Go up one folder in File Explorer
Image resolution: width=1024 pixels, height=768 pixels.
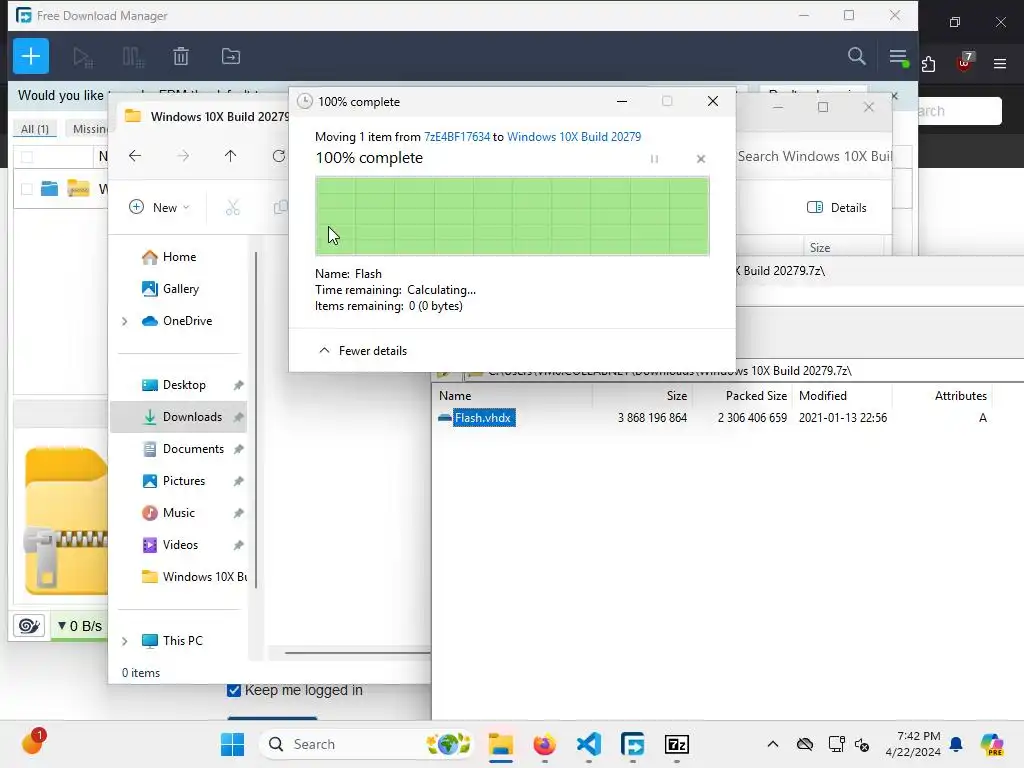231,155
